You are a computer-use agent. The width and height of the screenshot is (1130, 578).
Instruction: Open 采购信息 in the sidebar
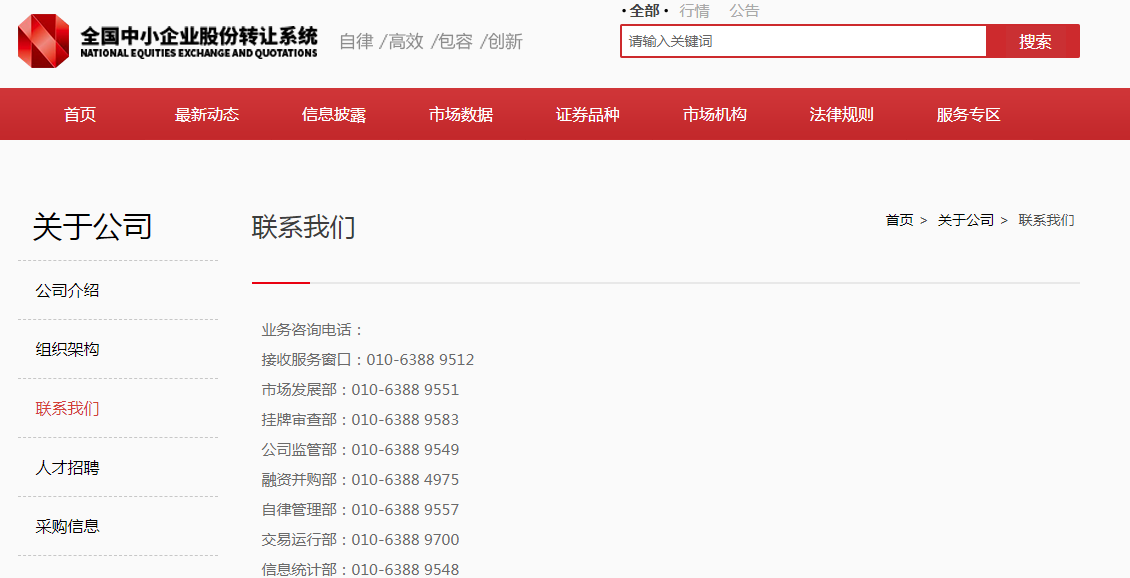coord(68,527)
